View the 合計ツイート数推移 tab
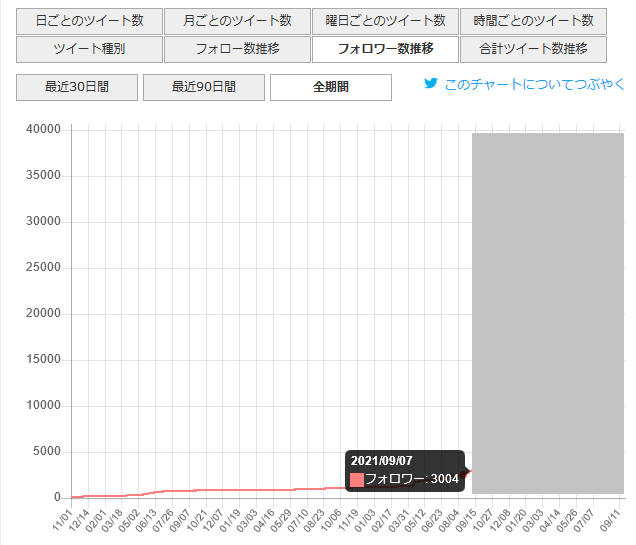 [533, 49]
